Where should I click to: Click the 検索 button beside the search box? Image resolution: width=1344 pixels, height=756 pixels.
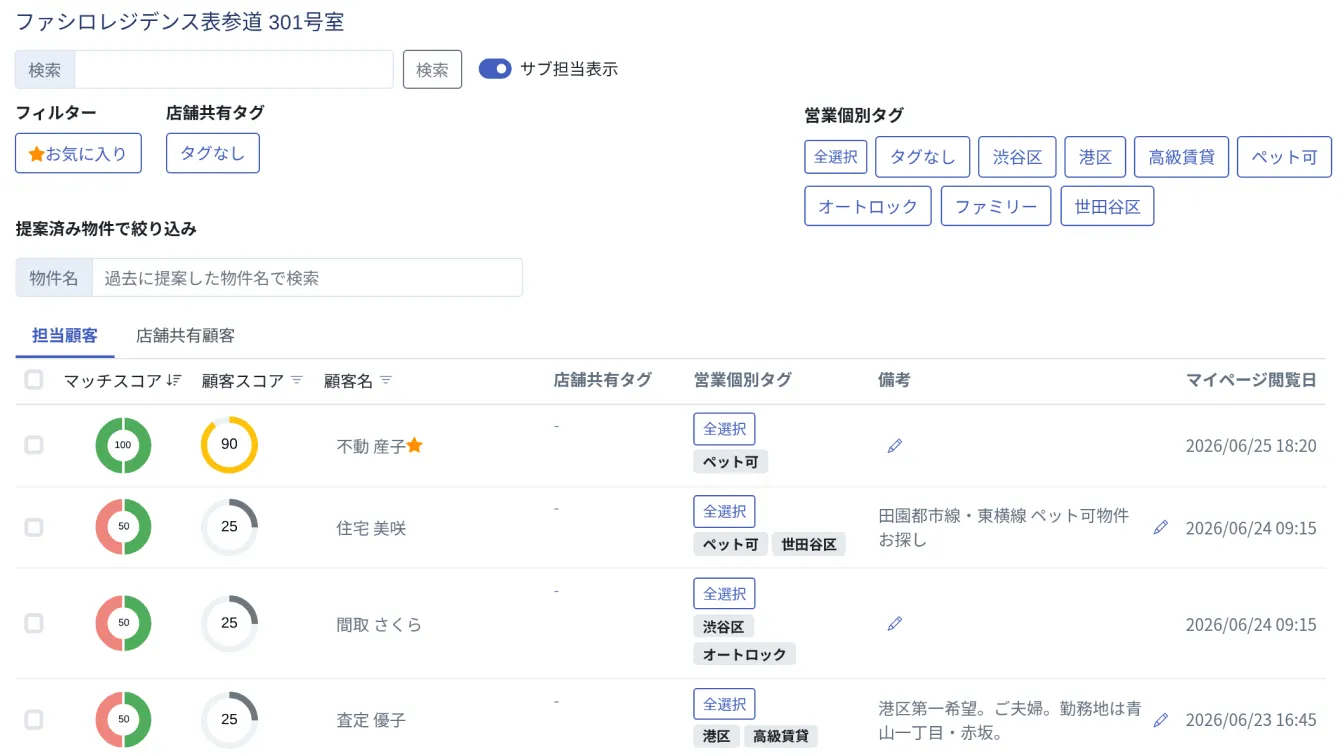(432, 70)
